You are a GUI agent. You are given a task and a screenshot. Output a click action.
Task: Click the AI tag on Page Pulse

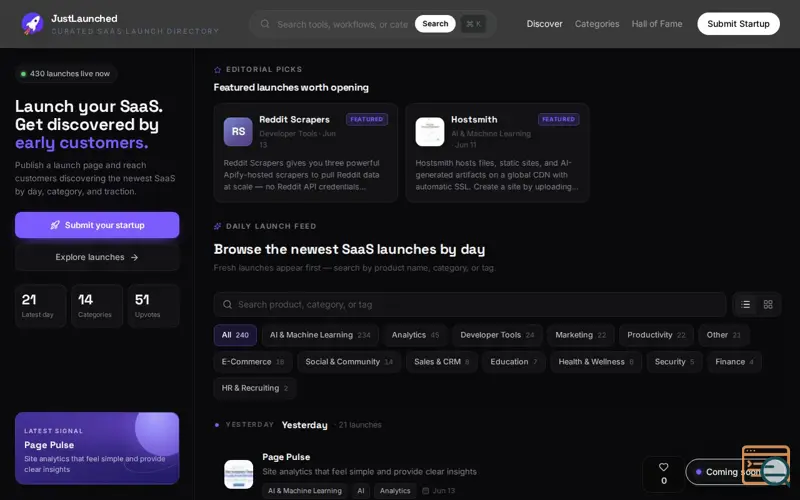[361, 491]
